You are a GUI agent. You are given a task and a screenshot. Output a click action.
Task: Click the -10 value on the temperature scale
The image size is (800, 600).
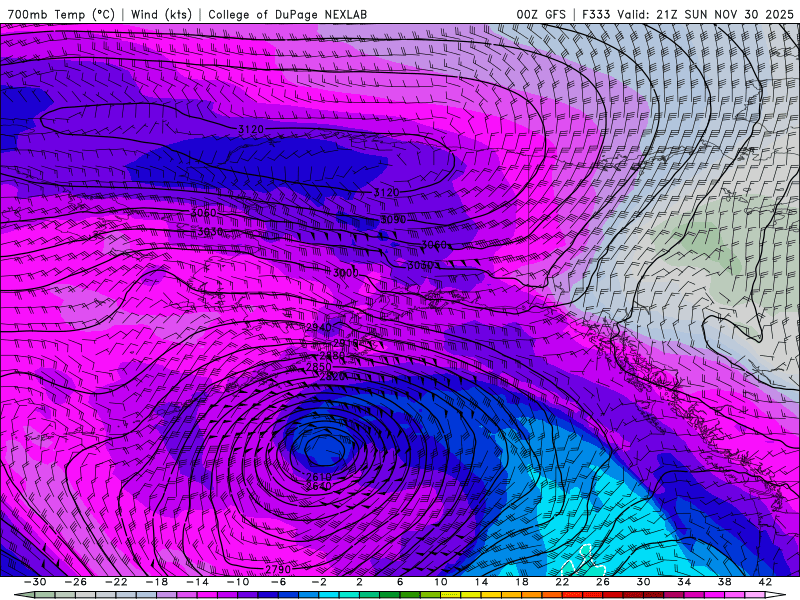238,582
